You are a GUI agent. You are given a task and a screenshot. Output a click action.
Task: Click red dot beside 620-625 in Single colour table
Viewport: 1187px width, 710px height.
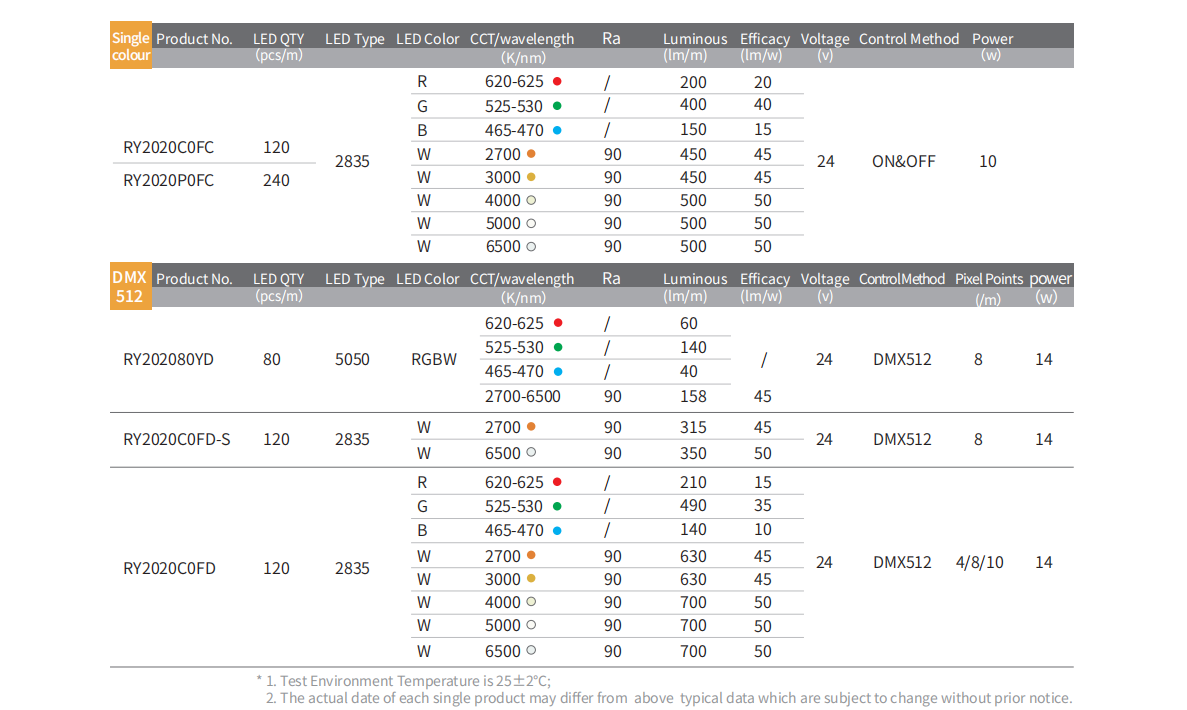557,81
